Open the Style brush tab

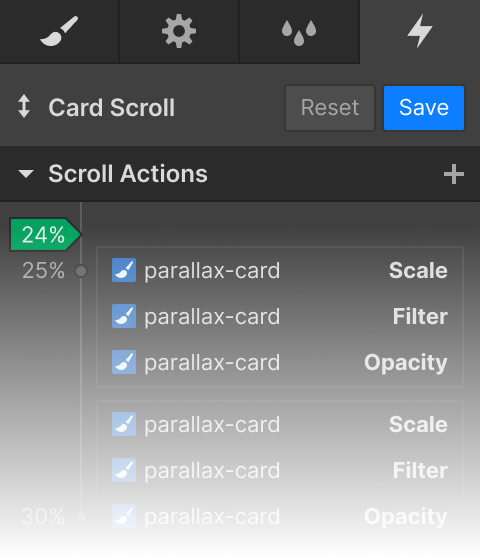point(59,31)
